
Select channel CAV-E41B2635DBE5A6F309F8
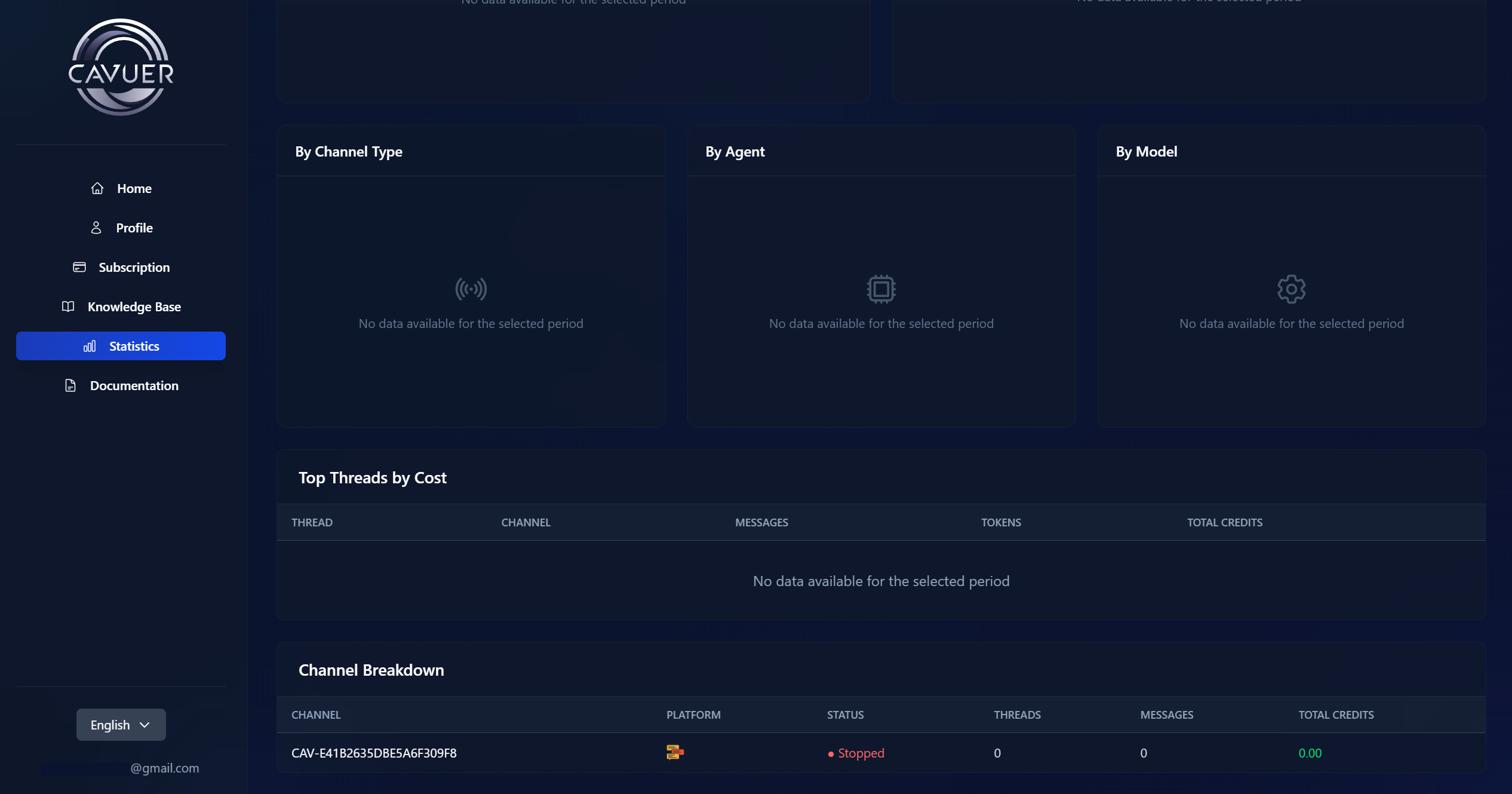point(374,753)
